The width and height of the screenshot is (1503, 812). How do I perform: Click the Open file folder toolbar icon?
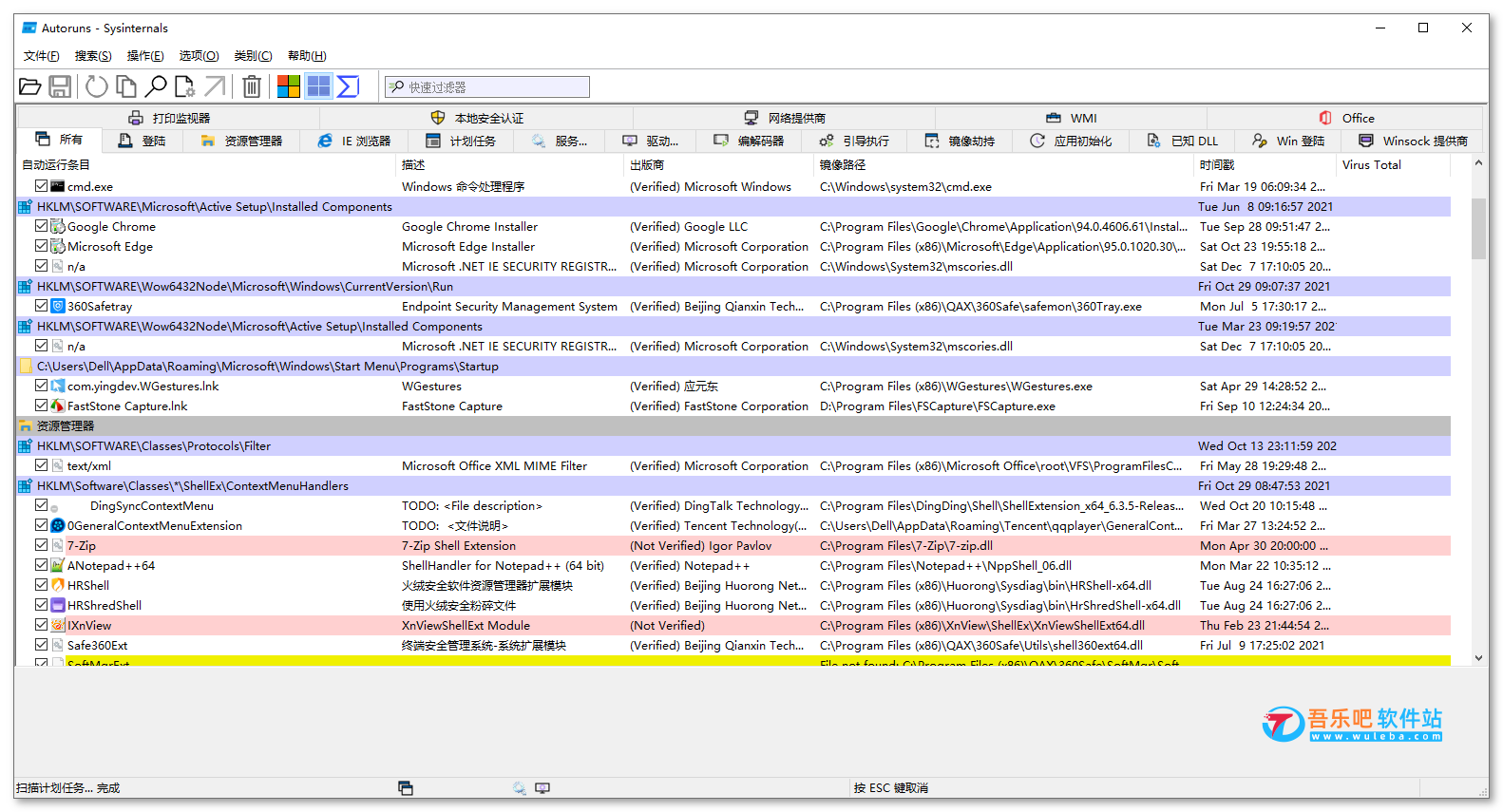30,86
